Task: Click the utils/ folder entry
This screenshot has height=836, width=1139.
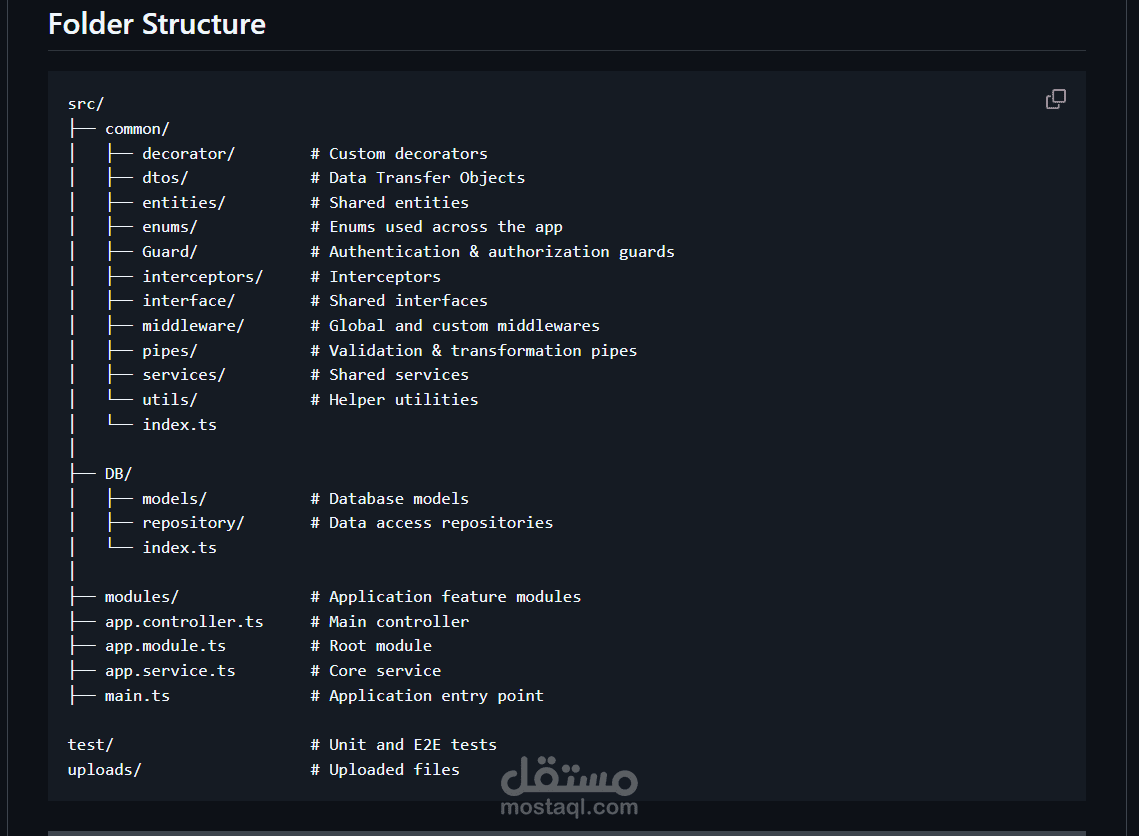Action: click(x=170, y=400)
